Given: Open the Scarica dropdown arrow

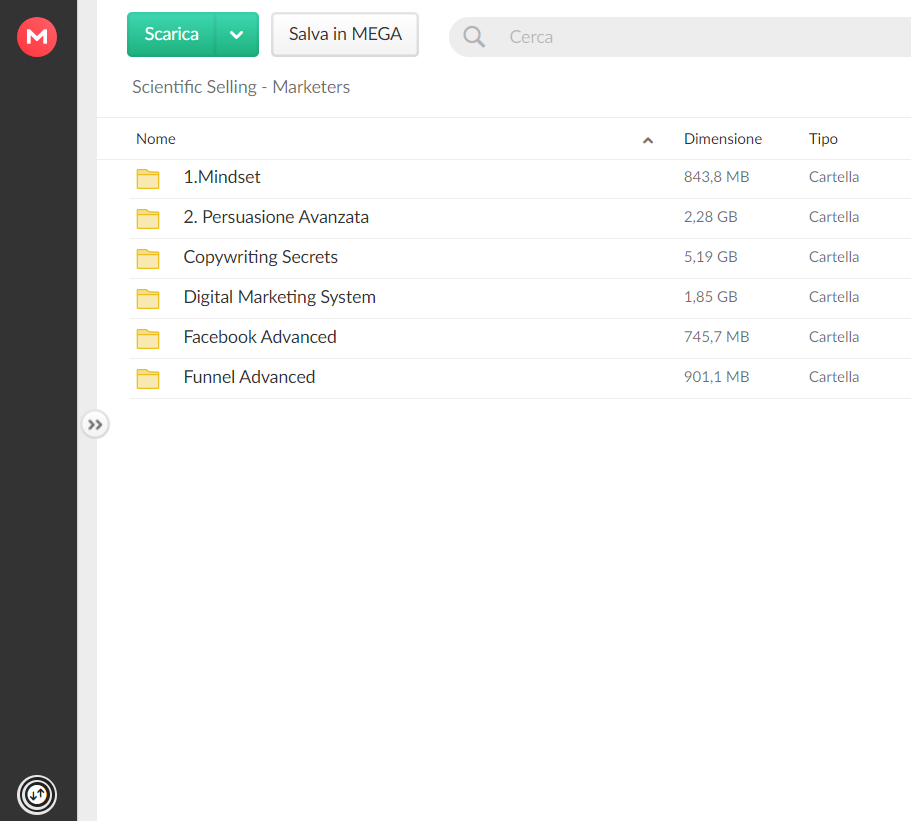Looking at the screenshot, I should pyautogui.click(x=236, y=35).
